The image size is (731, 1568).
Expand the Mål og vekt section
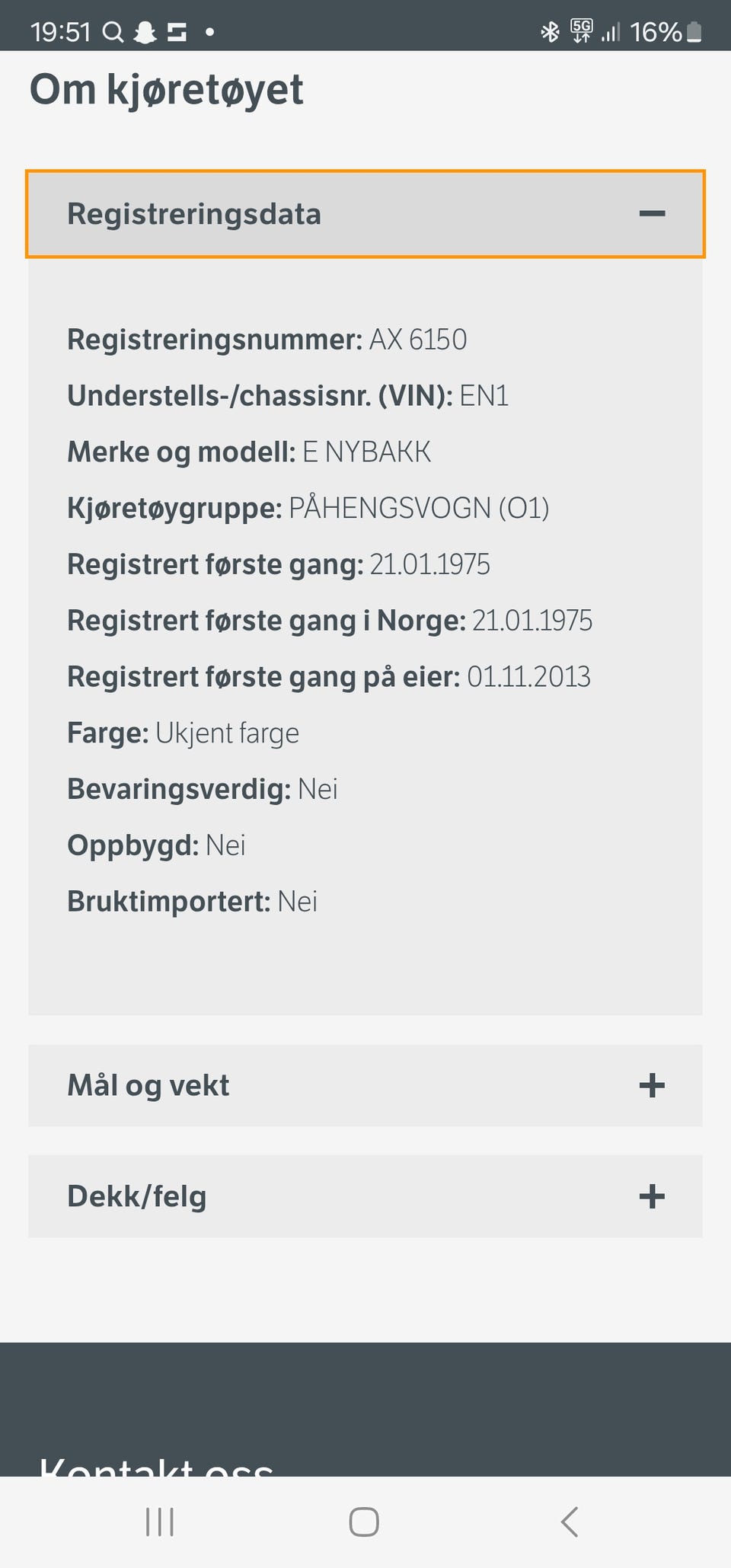[365, 1085]
